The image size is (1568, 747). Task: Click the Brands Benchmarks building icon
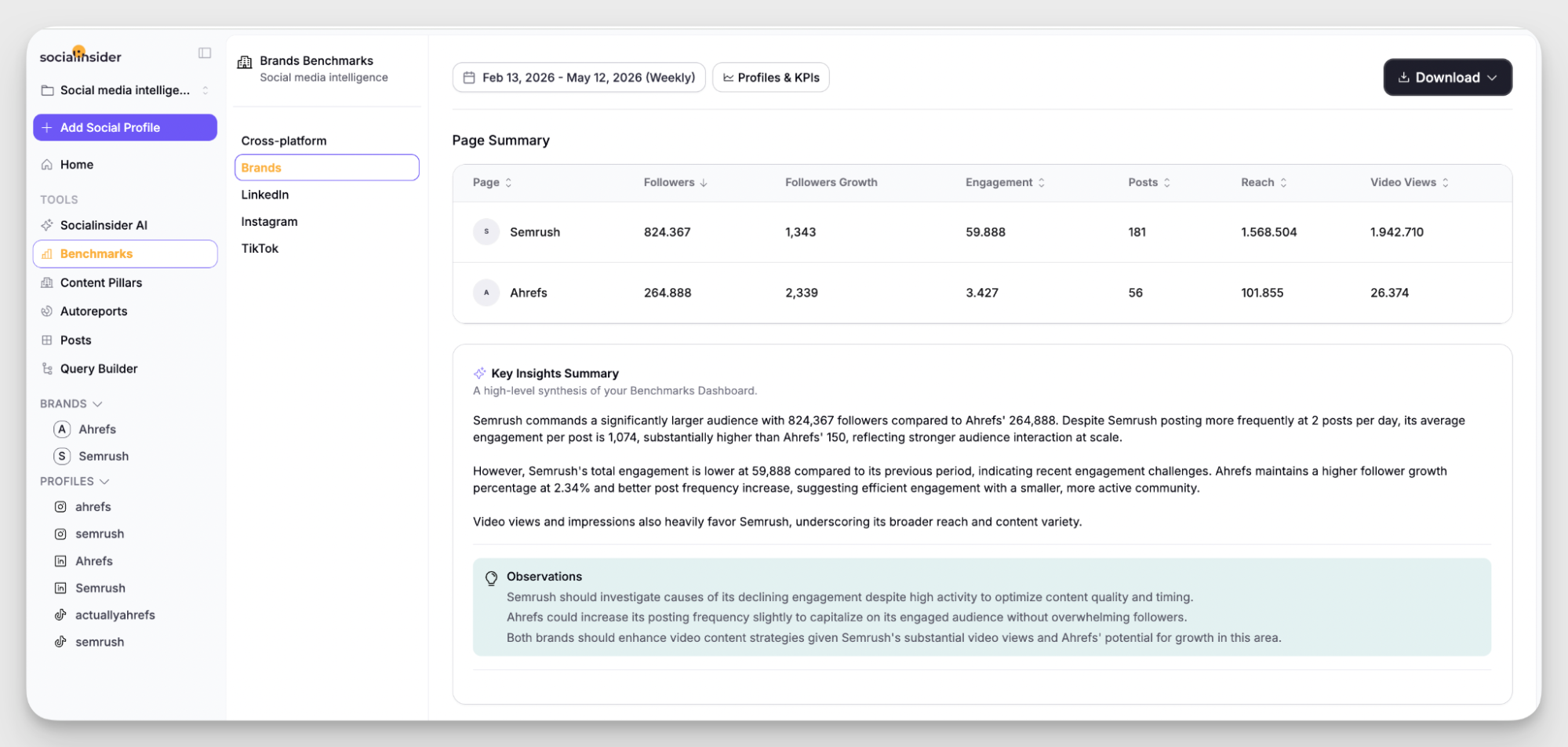[x=245, y=63]
